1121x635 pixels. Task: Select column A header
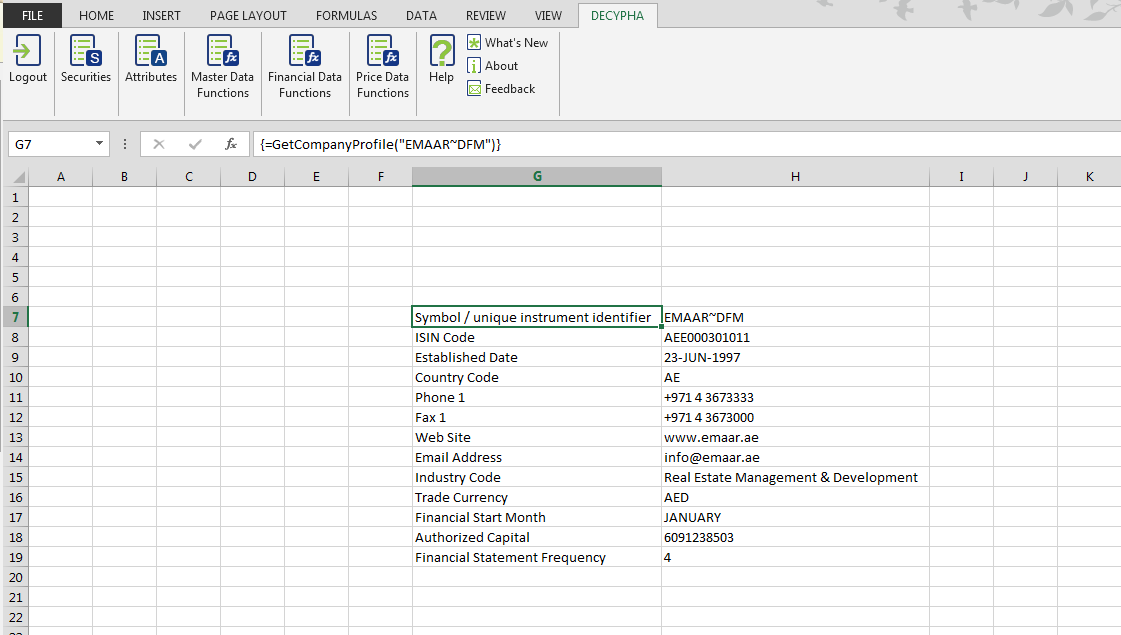(61, 177)
